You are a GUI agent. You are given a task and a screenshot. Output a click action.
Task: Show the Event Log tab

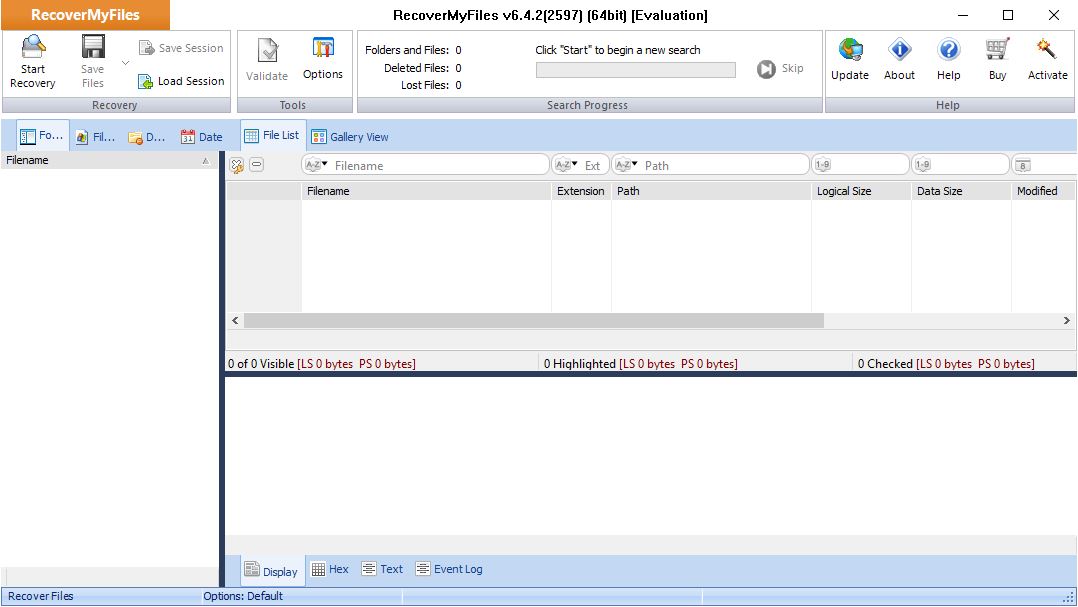[449, 569]
